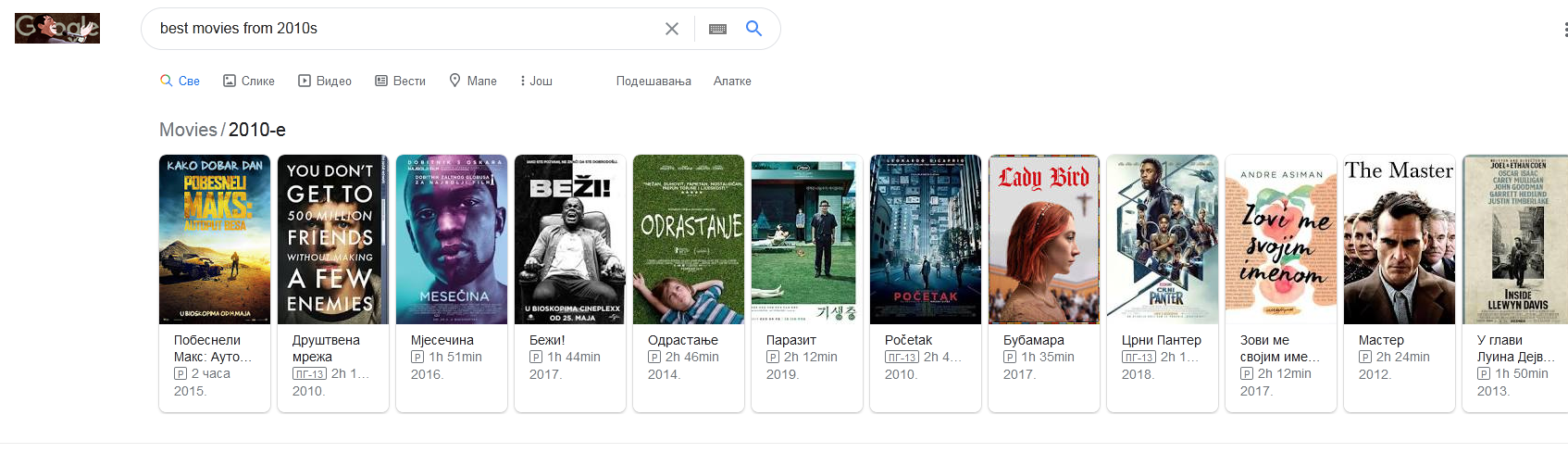Open the Mesečina (Moonlight) poster

(452, 239)
